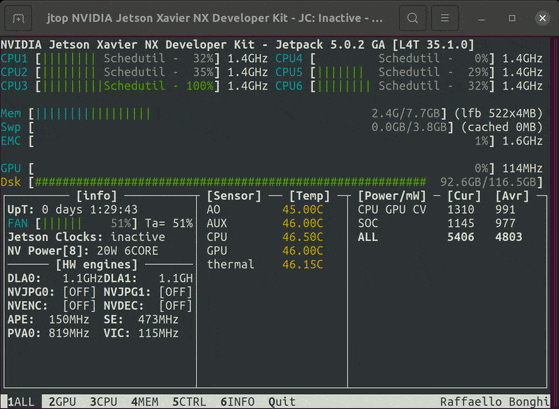This screenshot has height=409, width=559.
Task: Click the SE 473MHz entry
Action: coord(141,320)
